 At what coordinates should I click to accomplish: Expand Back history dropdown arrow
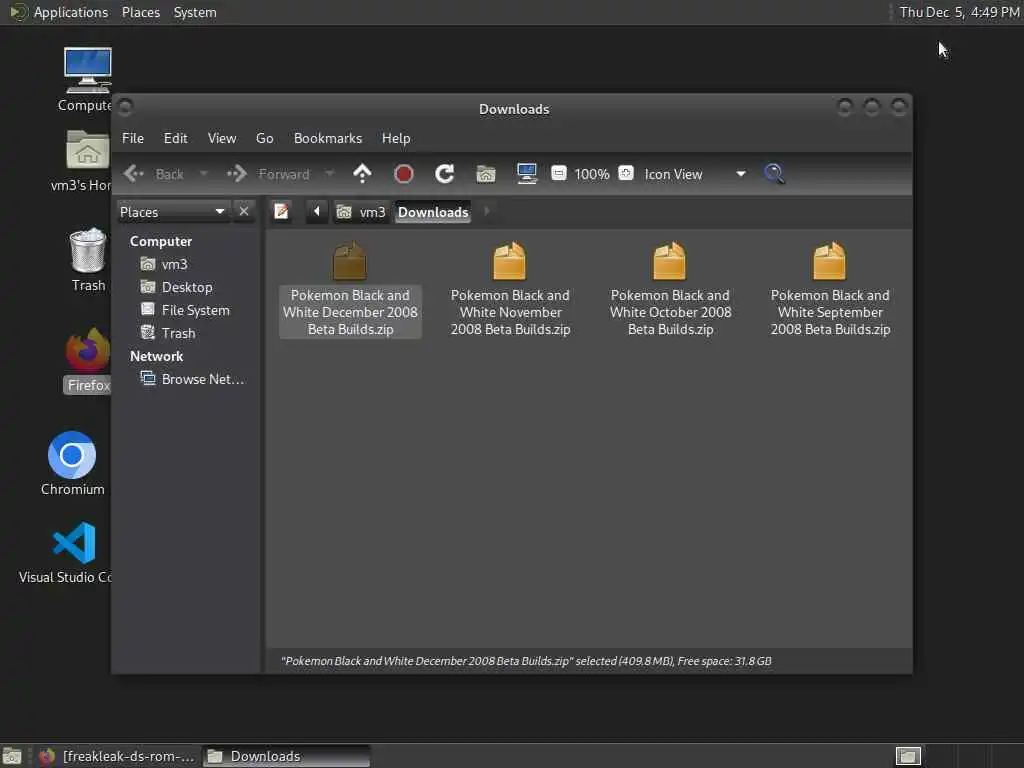(204, 174)
